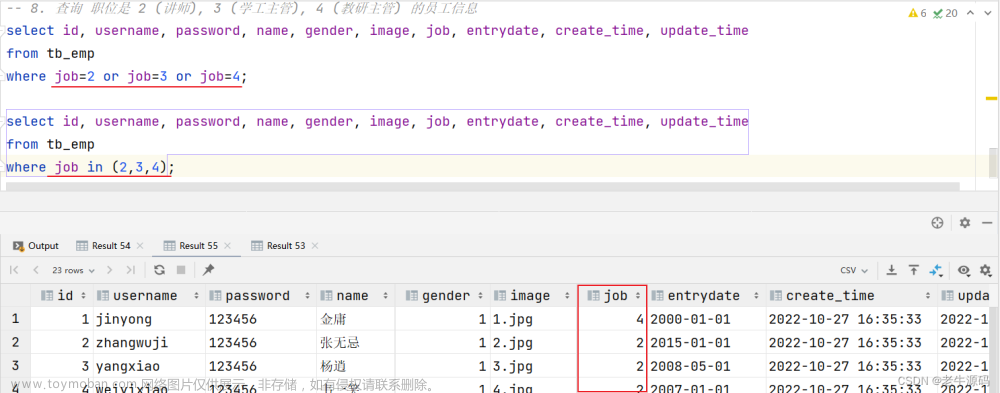
Task: Select the cell 'zhangwuji'
Action: 149,343
